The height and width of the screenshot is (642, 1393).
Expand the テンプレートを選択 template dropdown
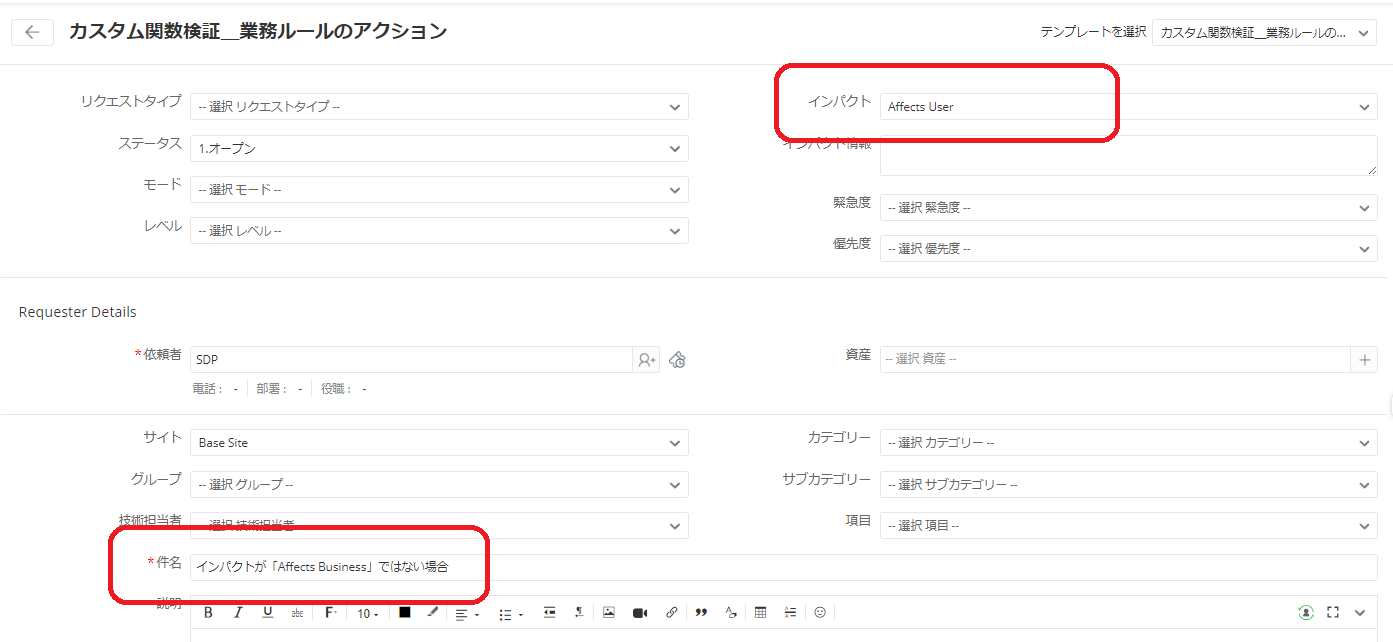pos(1264,33)
